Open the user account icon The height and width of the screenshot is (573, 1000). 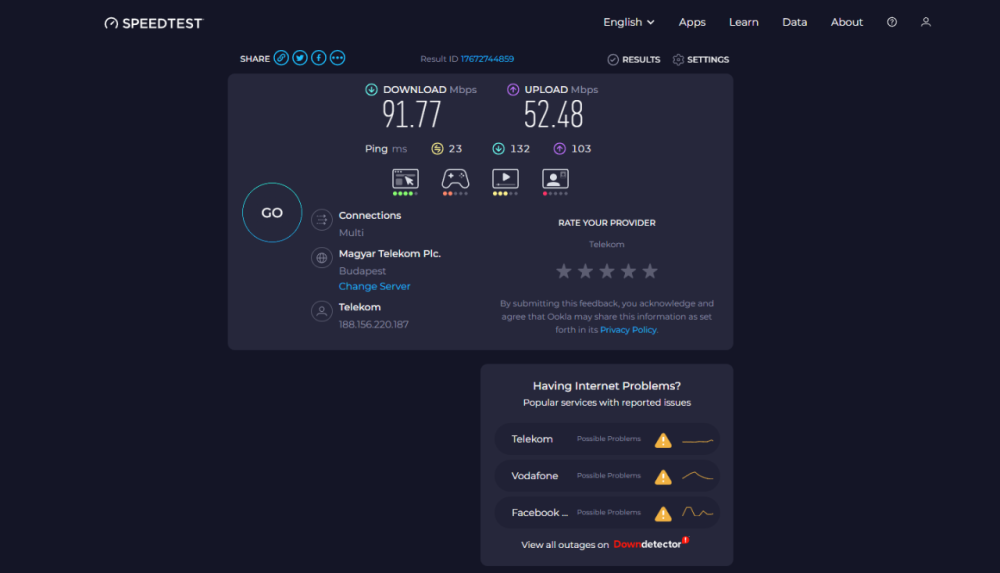coord(926,22)
